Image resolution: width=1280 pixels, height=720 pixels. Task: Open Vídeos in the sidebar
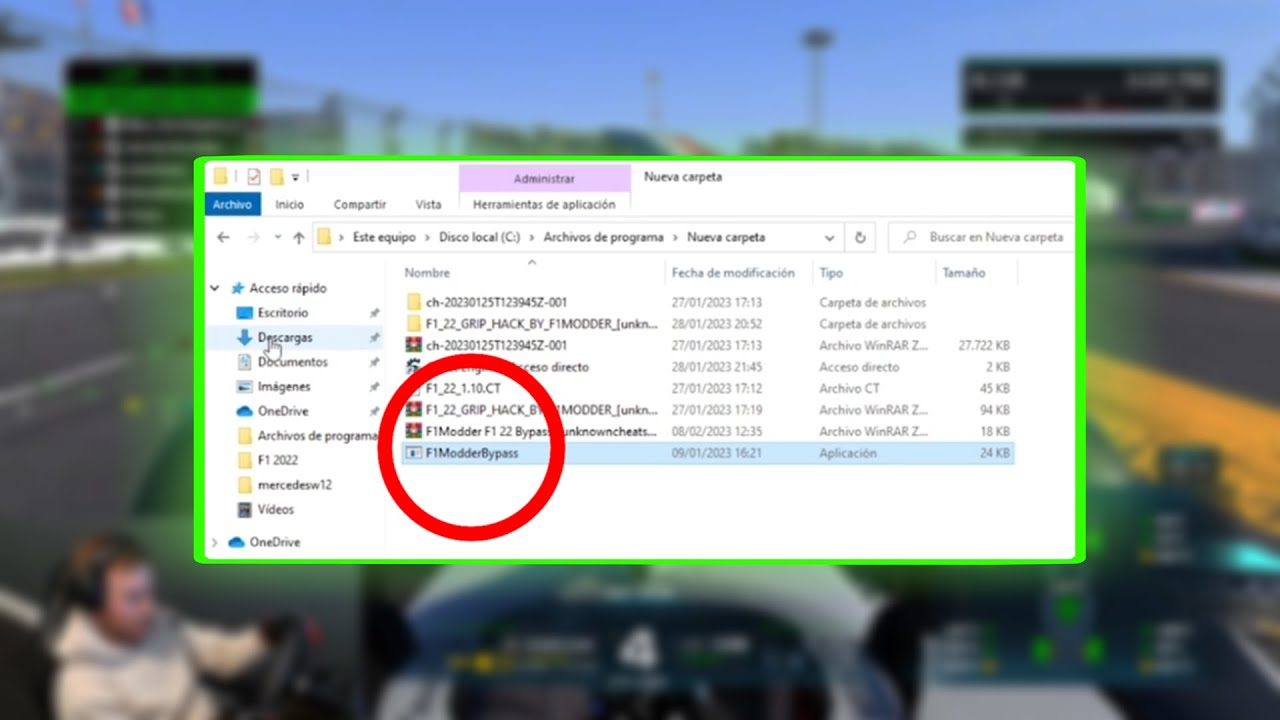276,510
